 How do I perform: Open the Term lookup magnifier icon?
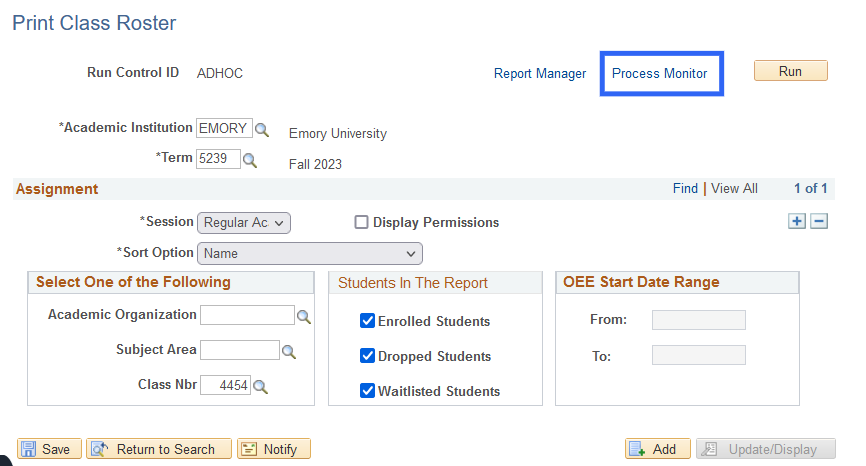(x=250, y=160)
